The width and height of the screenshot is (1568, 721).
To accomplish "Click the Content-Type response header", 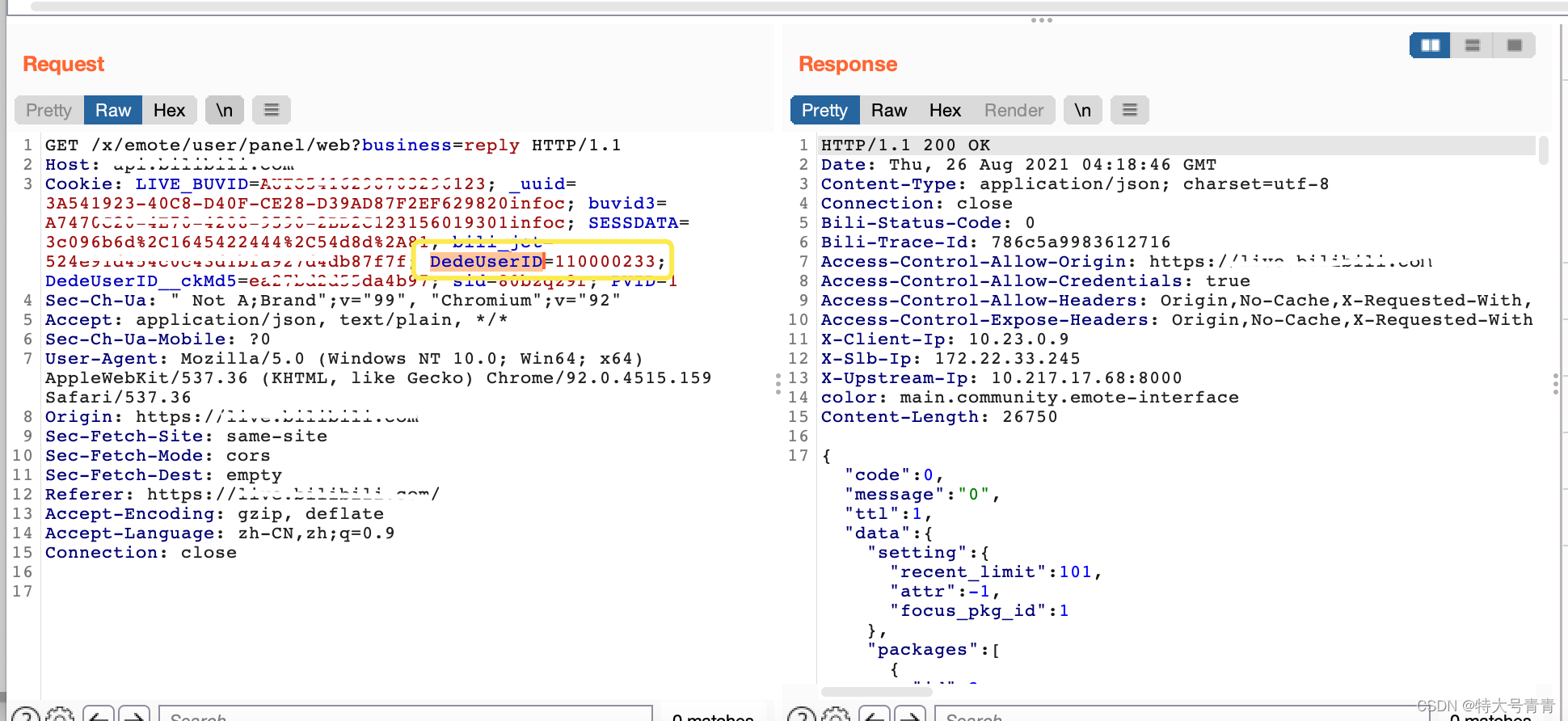I will 1075,183.
